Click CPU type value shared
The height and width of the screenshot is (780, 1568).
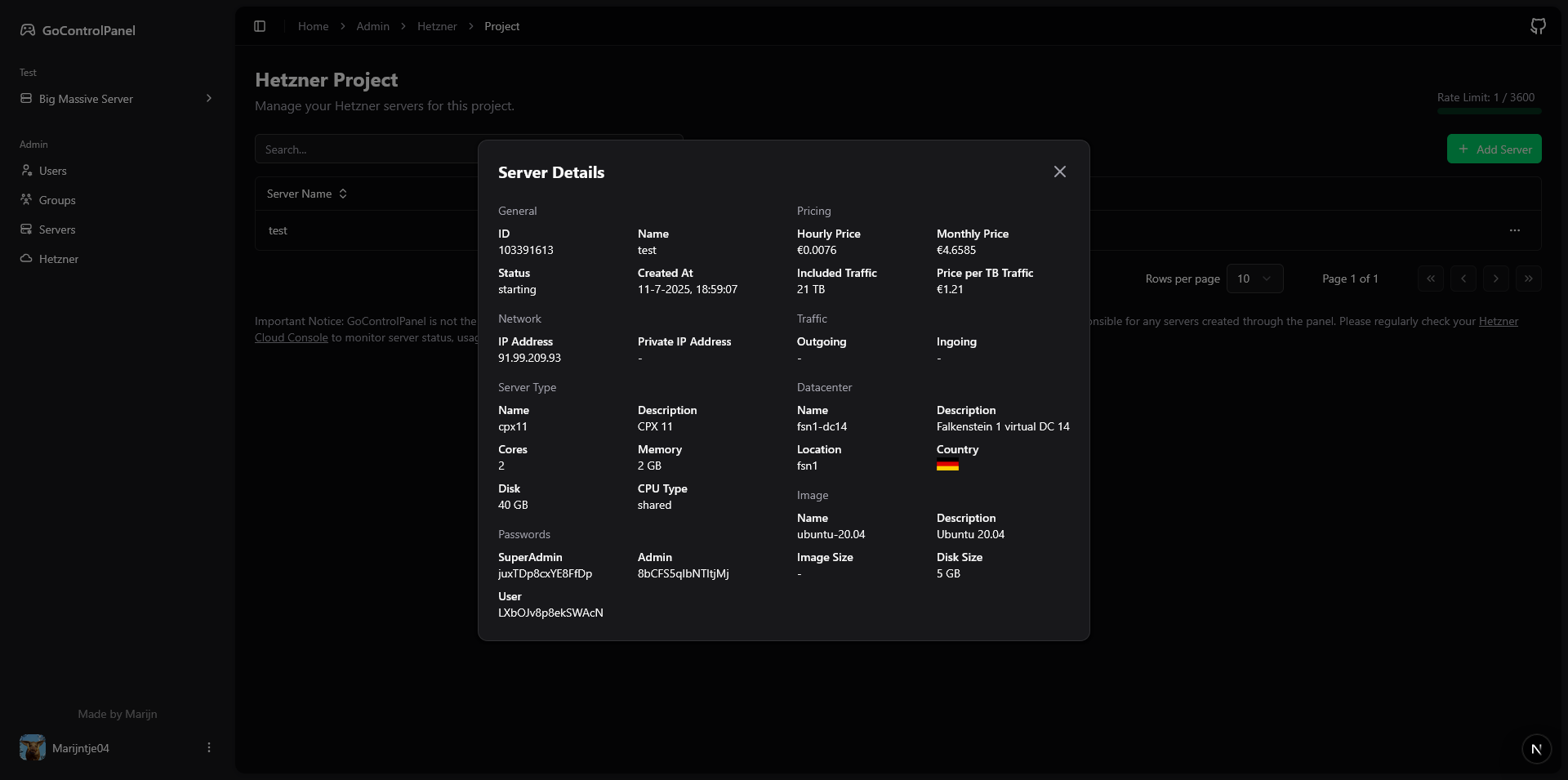coord(654,505)
